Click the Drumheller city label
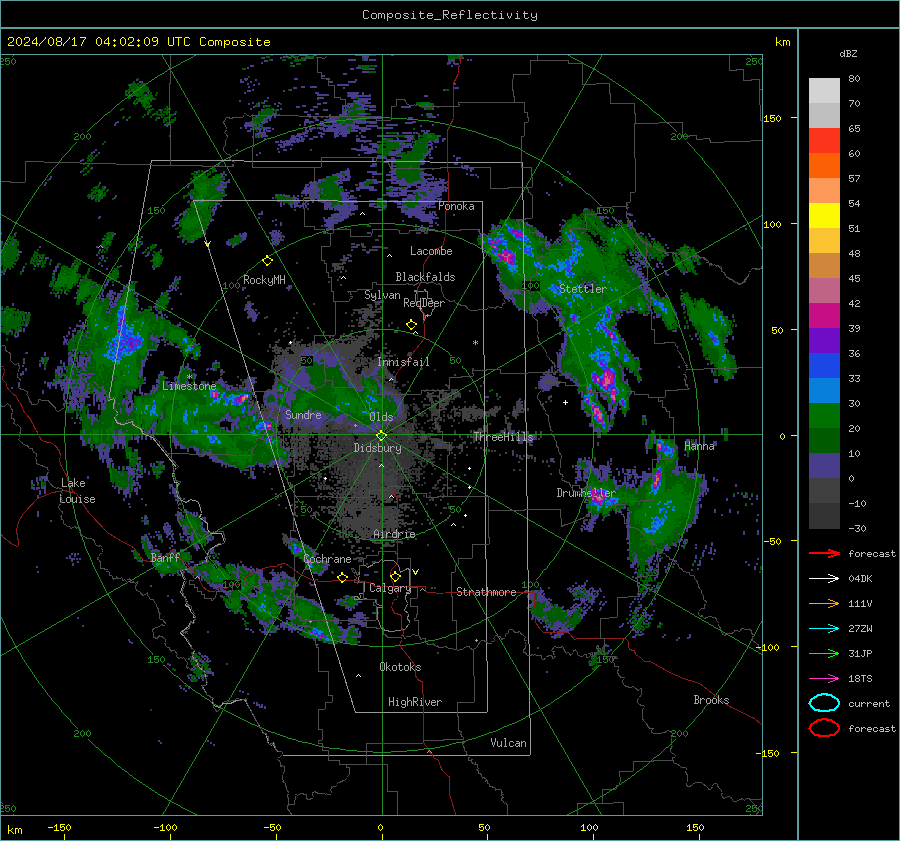This screenshot has width=900, height=841. tap(585, 493)
